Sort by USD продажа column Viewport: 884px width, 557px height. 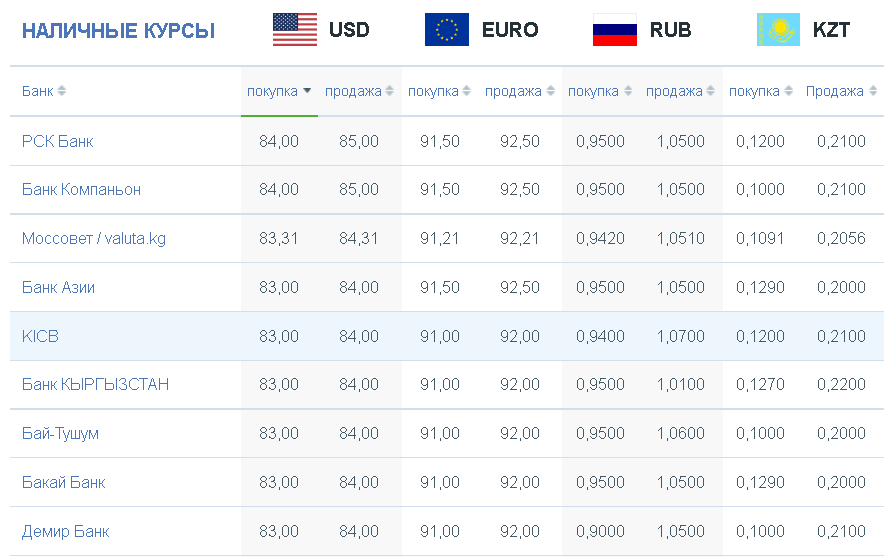tap(359, 91)
